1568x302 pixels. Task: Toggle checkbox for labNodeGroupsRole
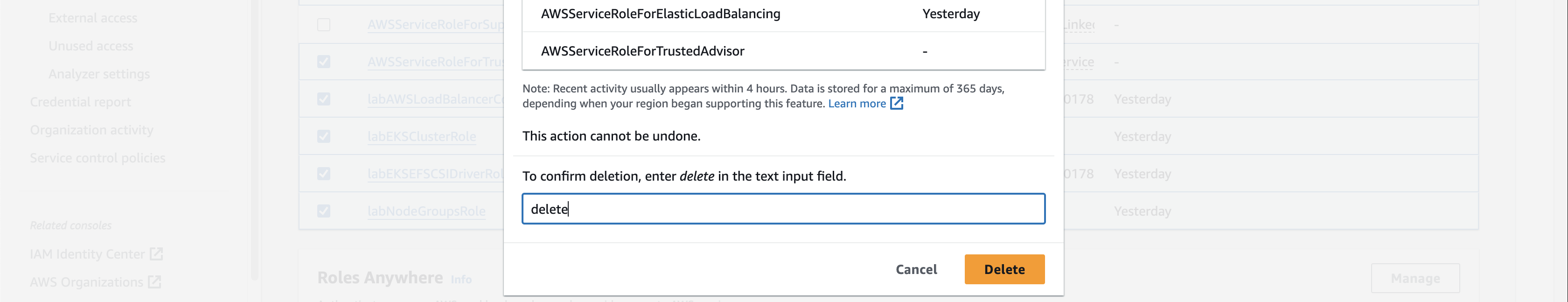coord(324,211)
